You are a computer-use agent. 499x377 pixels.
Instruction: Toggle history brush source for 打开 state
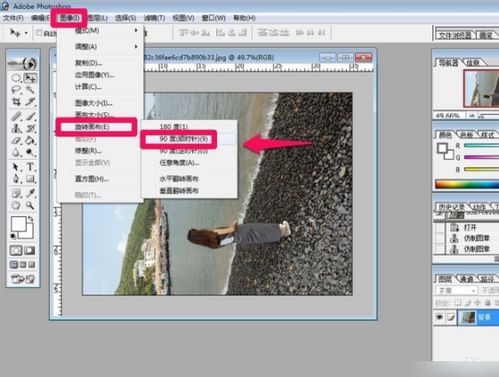[440, 228]
